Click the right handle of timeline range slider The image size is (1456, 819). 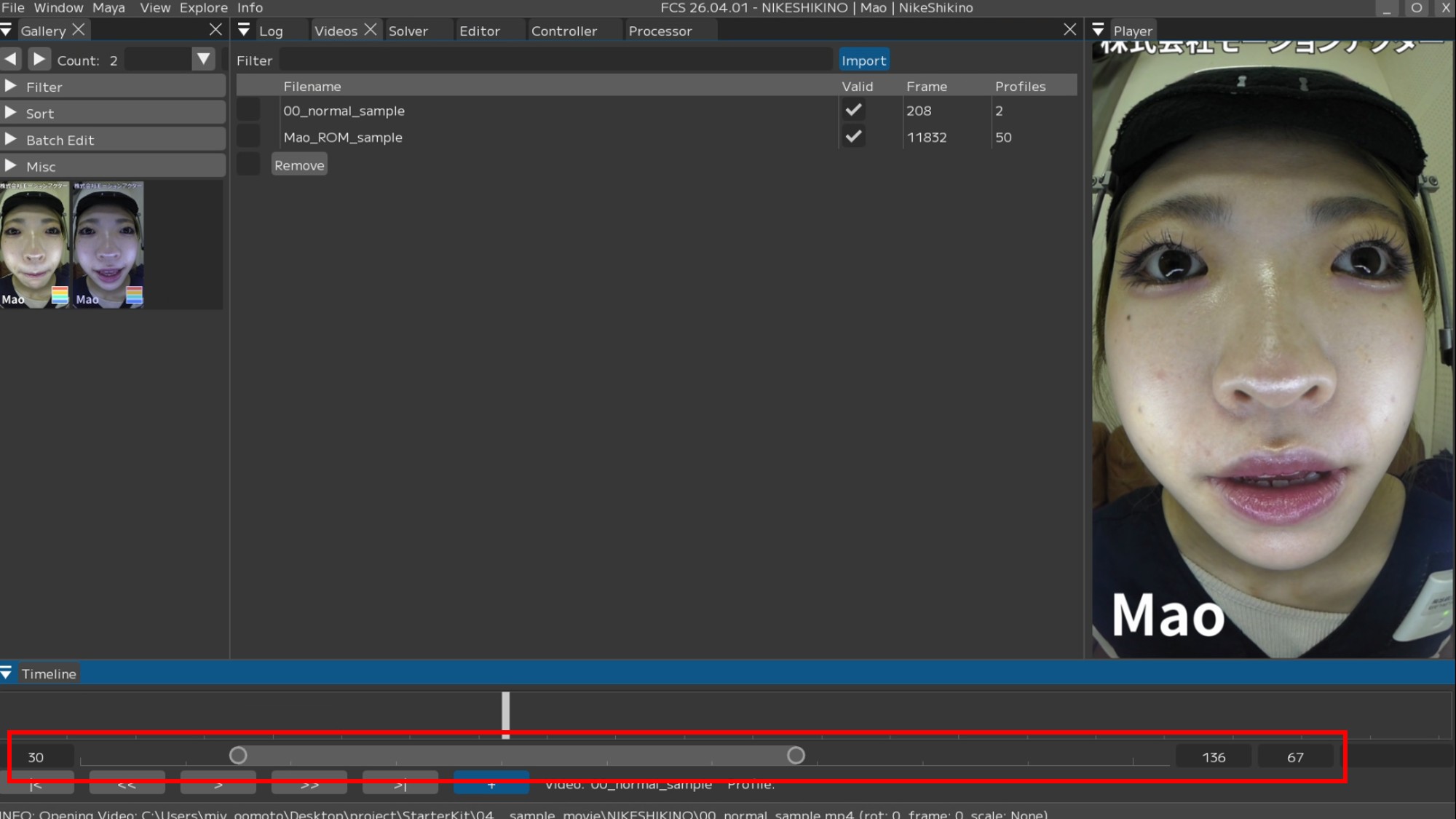[796, 756]
